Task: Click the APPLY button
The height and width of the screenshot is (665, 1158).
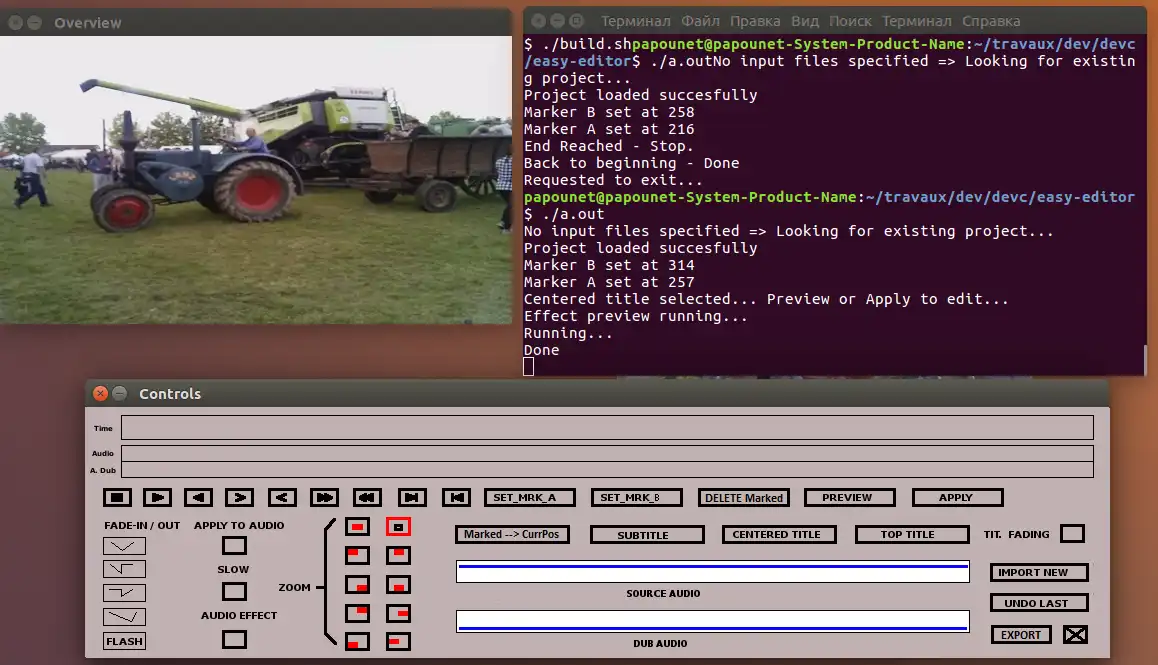Action: coord(958,497)
